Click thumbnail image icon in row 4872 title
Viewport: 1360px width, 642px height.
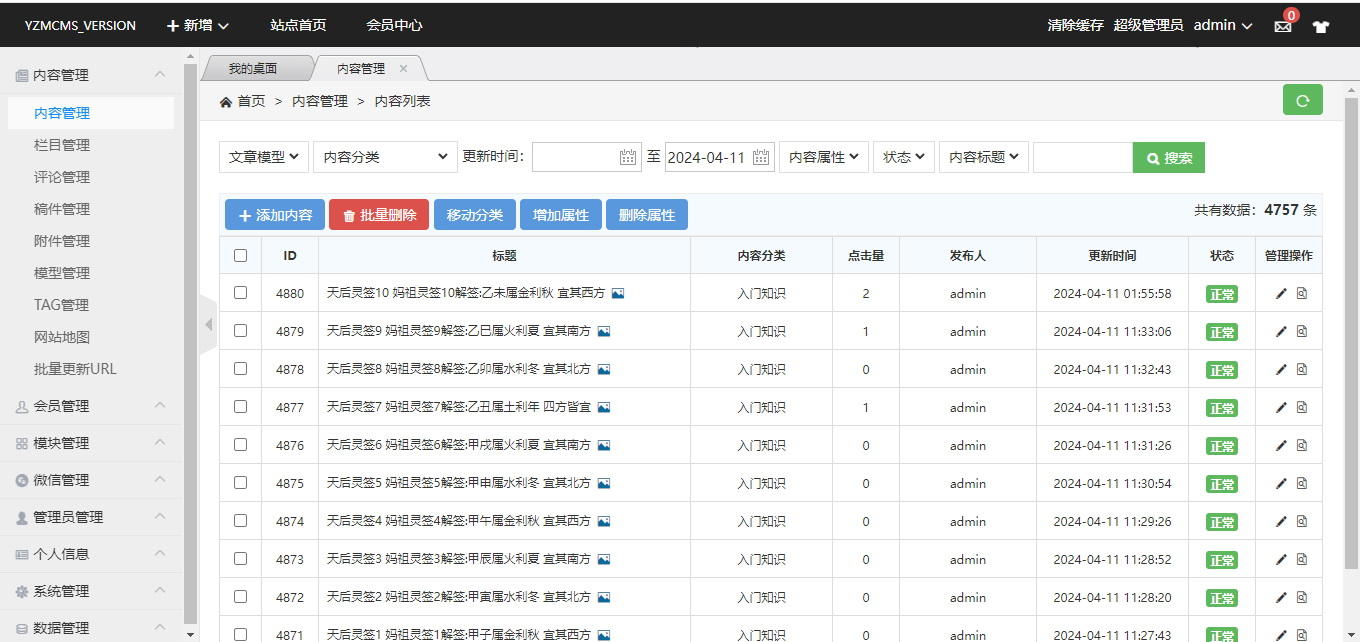(603, 597)
